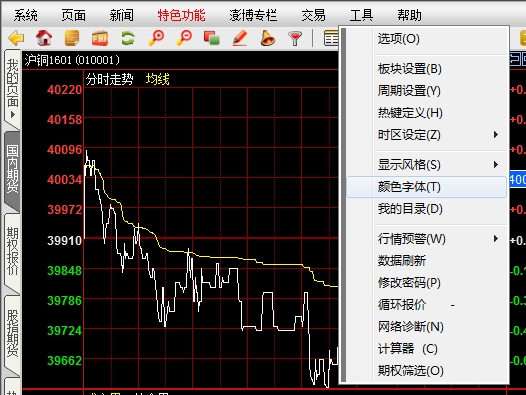The image size is (526, 395).
Task: Click the green refresh arrows icon
Action: coord(128,38)
